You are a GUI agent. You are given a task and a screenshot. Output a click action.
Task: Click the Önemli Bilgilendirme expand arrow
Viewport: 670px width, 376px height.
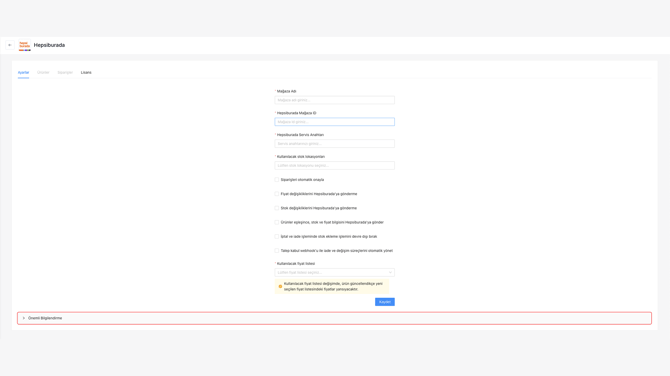24,318
